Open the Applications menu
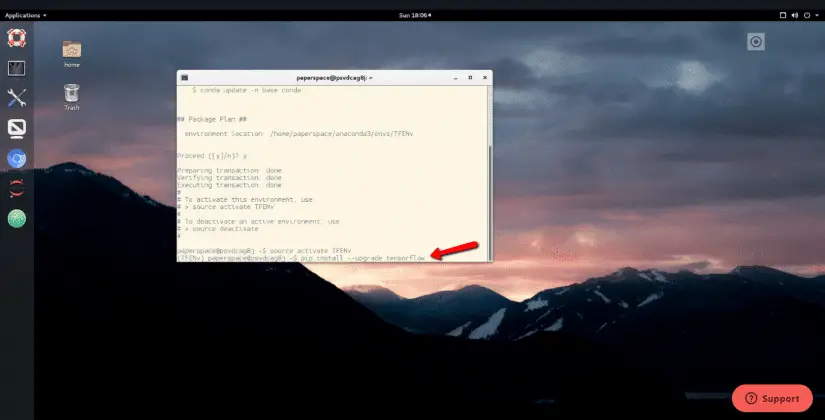Viewport: 825px width, 420px height. (x=25, y=16)
